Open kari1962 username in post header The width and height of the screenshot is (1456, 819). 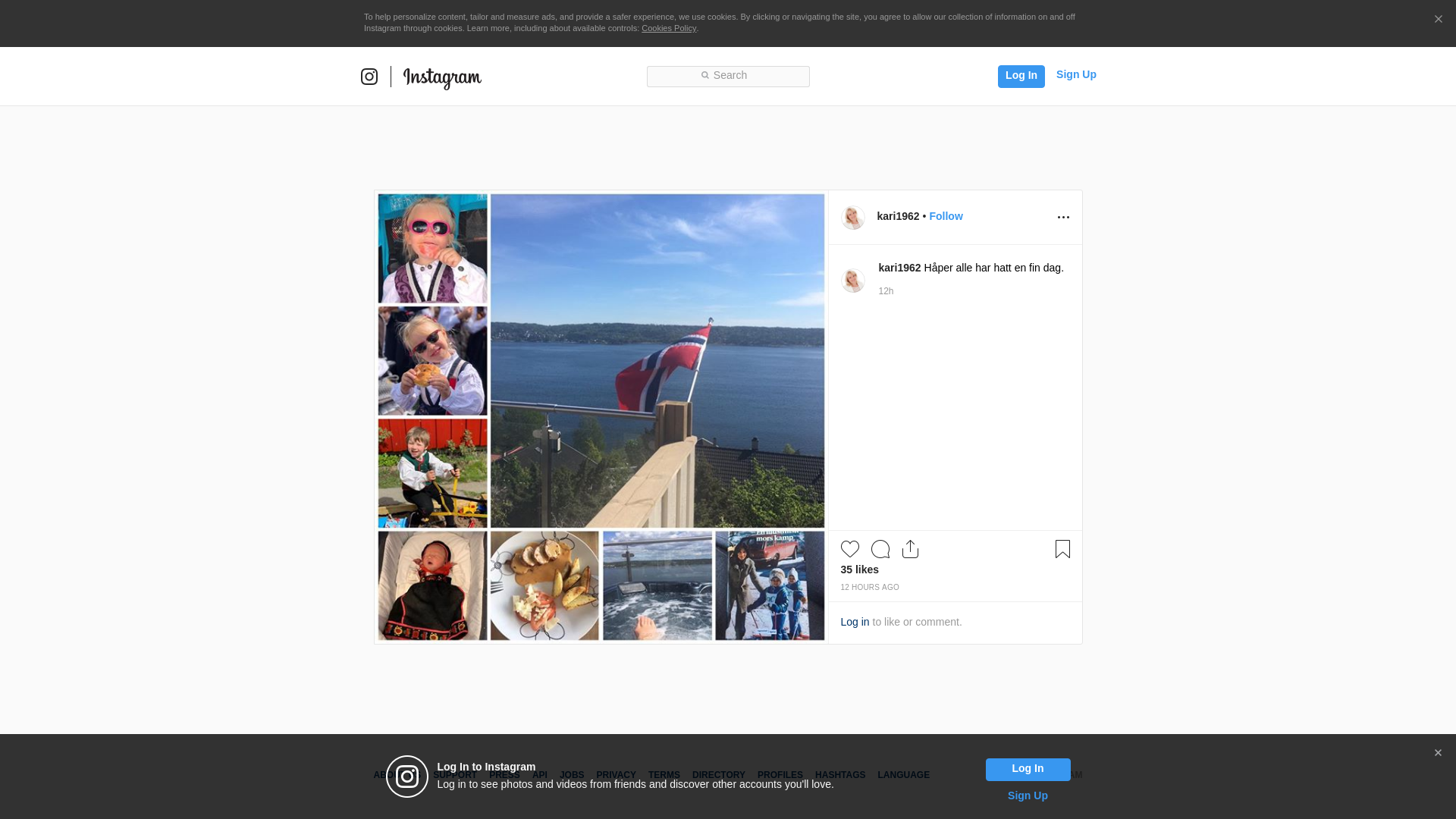point(898,216)
